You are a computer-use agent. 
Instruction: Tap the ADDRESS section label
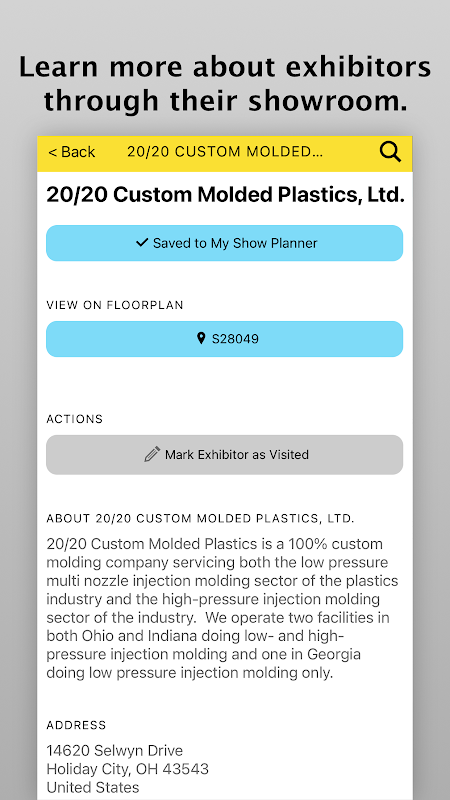pyautogui.click(x=76, y=725)
